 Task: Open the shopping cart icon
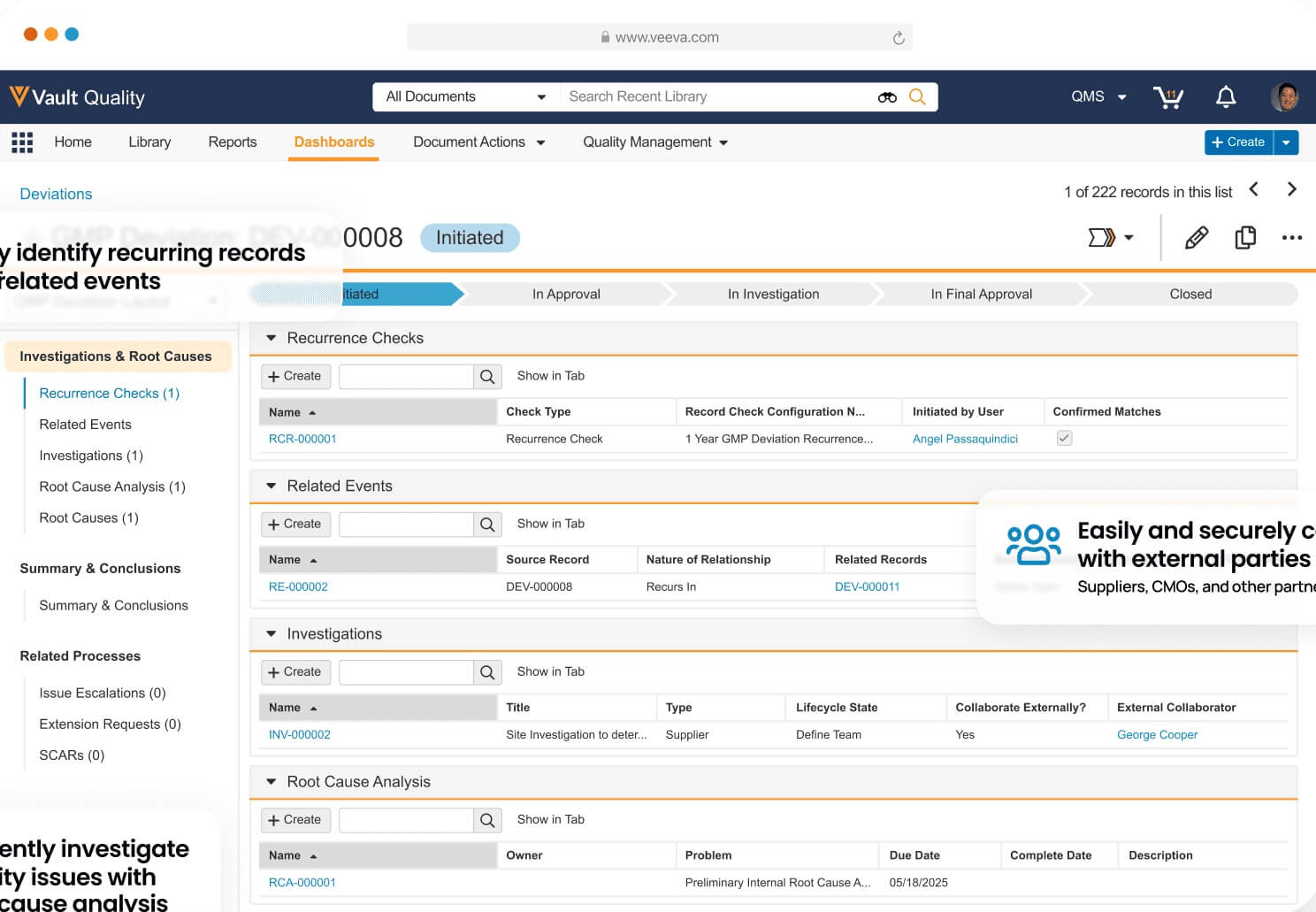tap(1168, 97)
